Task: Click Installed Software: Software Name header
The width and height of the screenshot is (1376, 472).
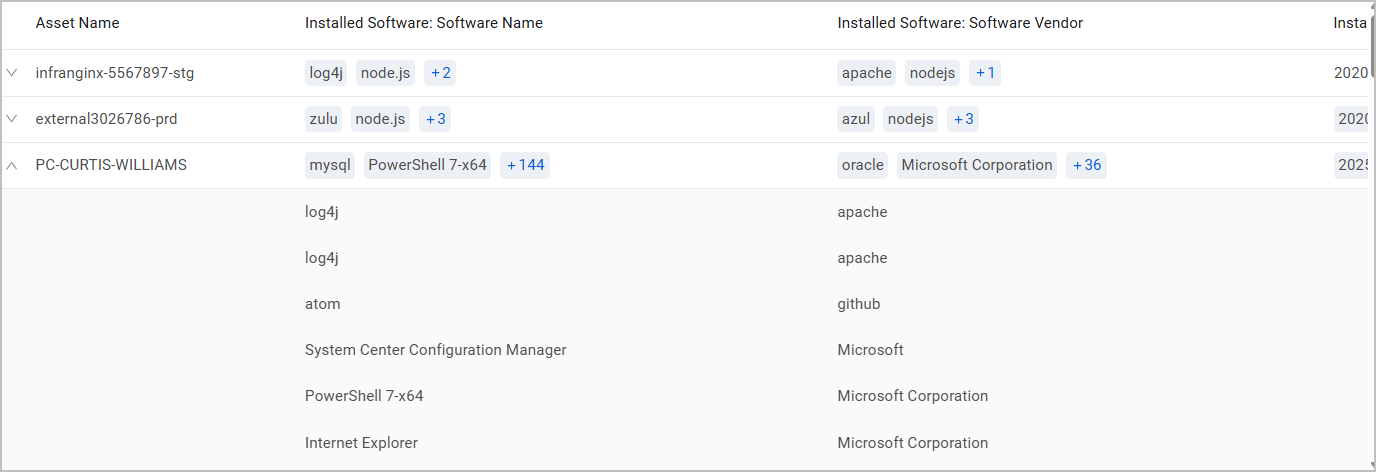Action: pyautogui.click(x=424, y=23)
